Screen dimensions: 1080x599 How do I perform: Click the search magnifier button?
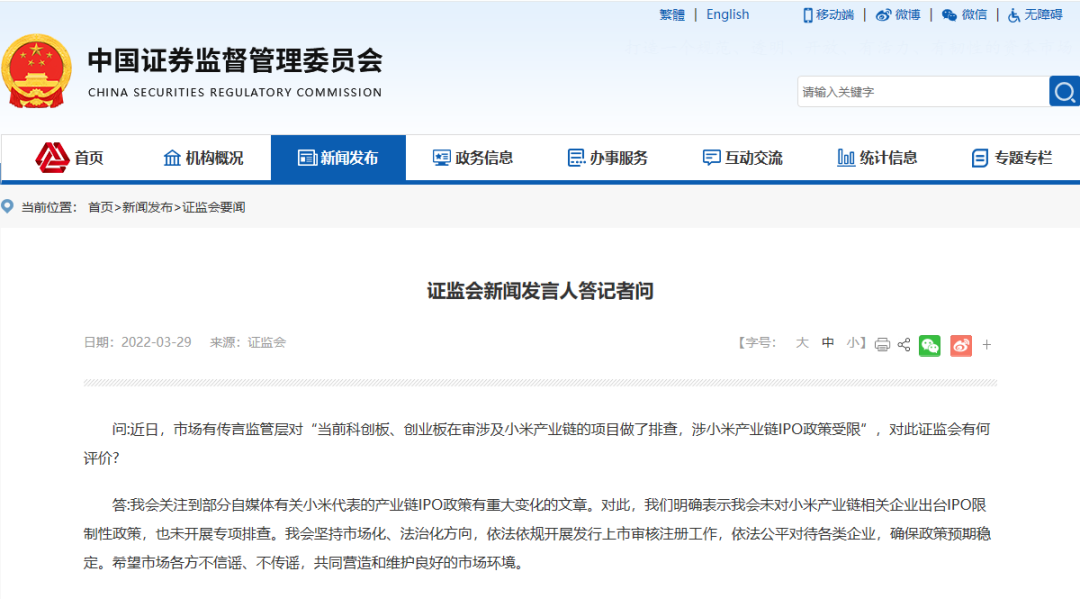pyautogui.click(x=1064, y=92)
